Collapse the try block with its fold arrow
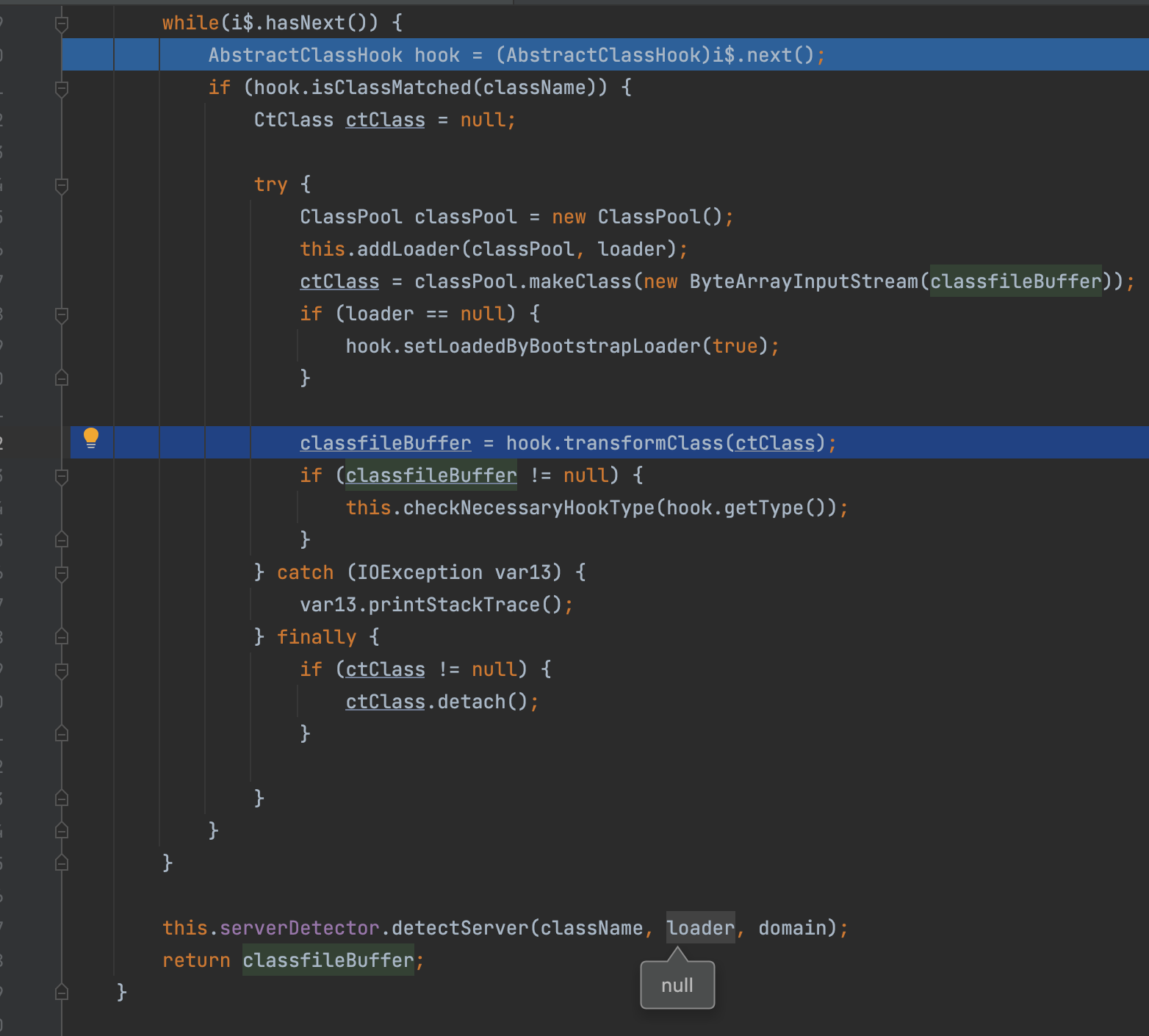This screenshot has height=1036, width=1149. coord(62,186)
